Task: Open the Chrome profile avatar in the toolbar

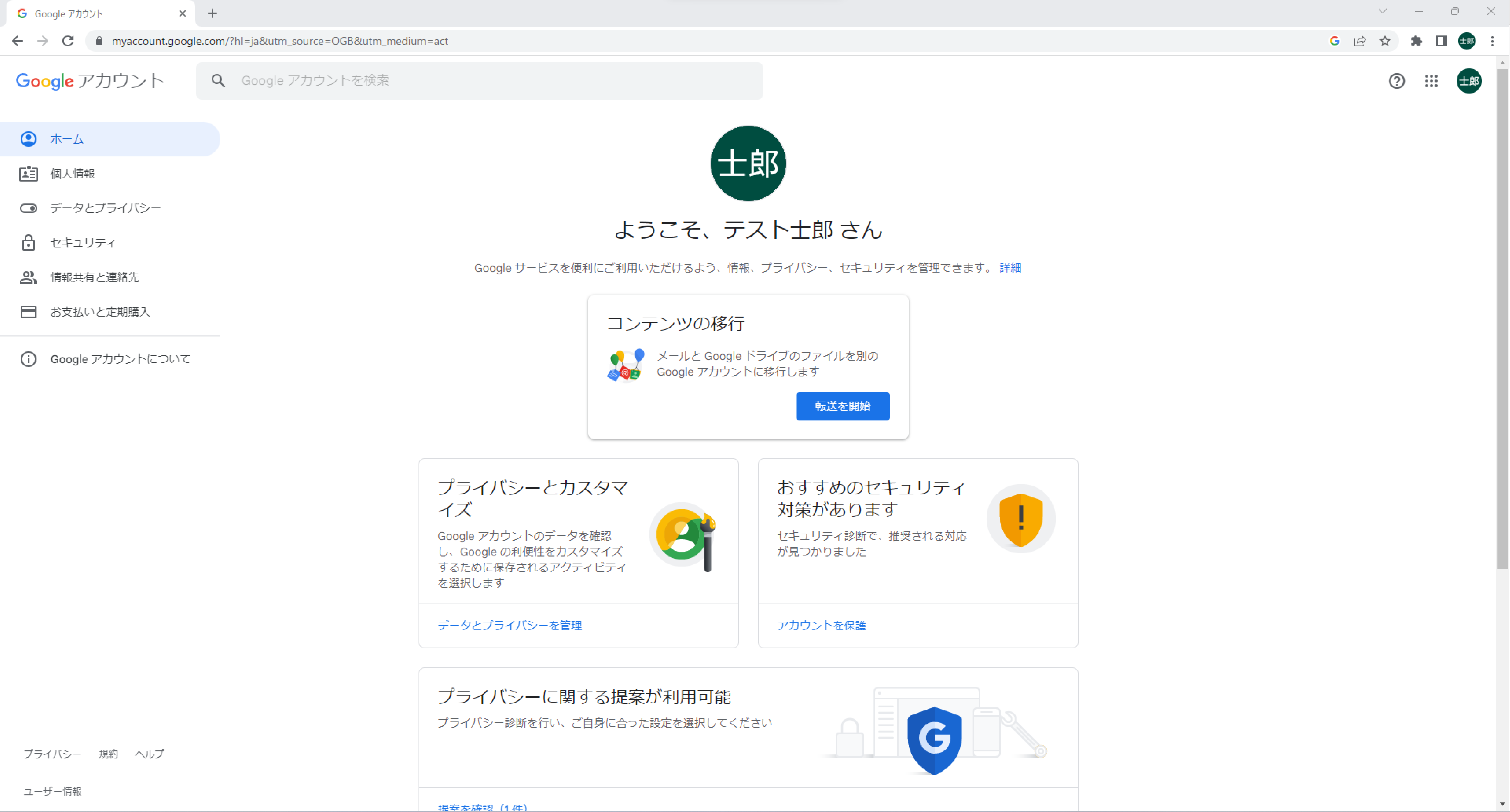Action: pos(1467,41)
